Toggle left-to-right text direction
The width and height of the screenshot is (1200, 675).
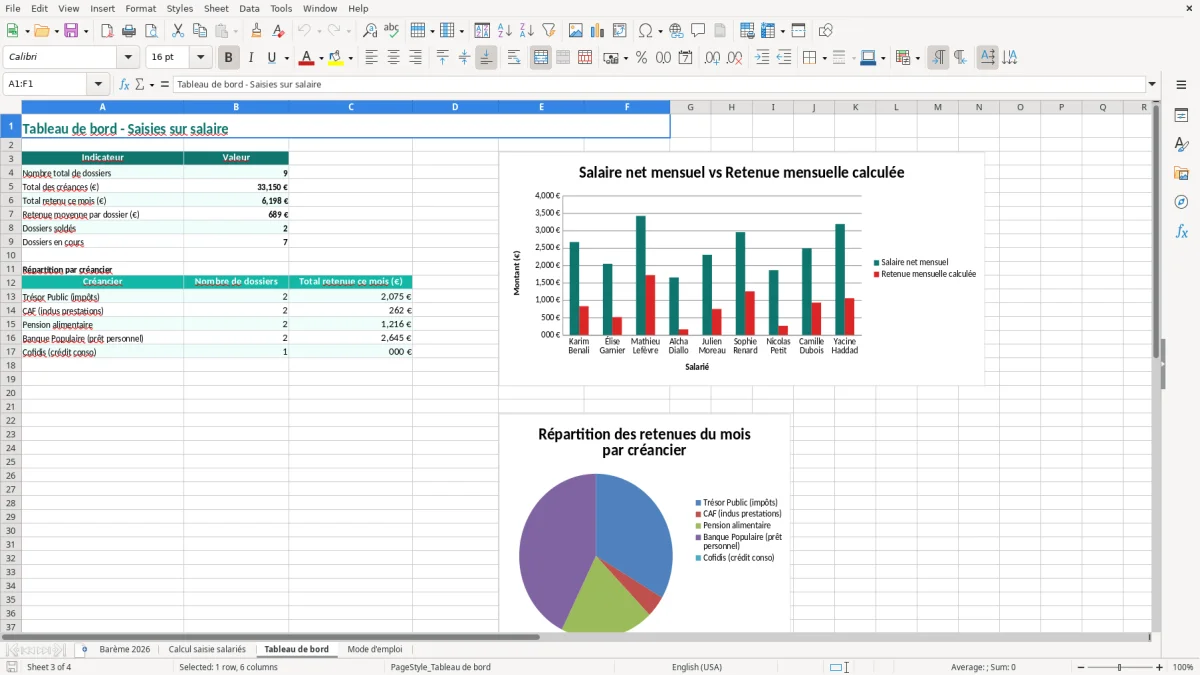[938, 58]
